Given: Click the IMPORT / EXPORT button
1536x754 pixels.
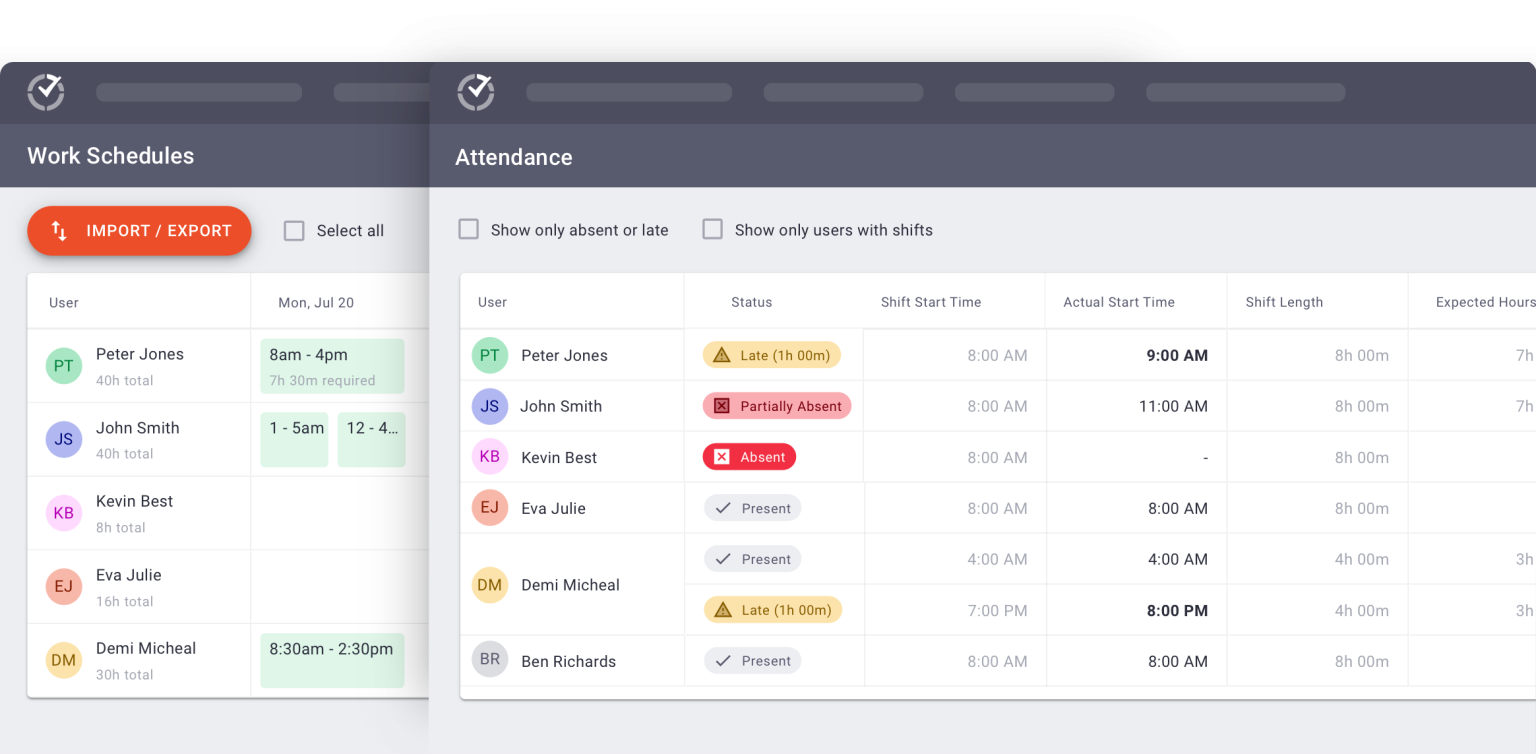Looking at the screenshot, I should [x=139, y=231].
